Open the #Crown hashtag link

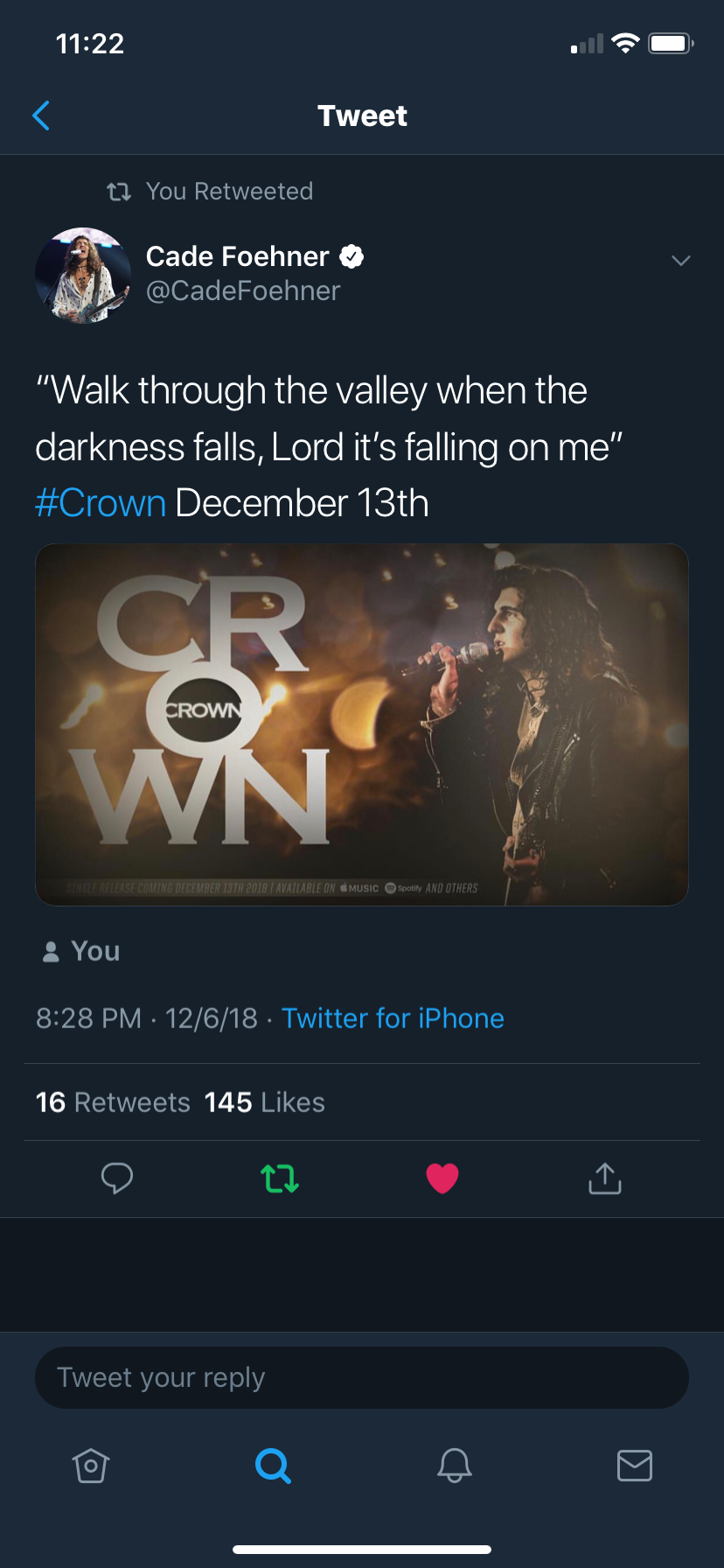[x=101, y=503]
